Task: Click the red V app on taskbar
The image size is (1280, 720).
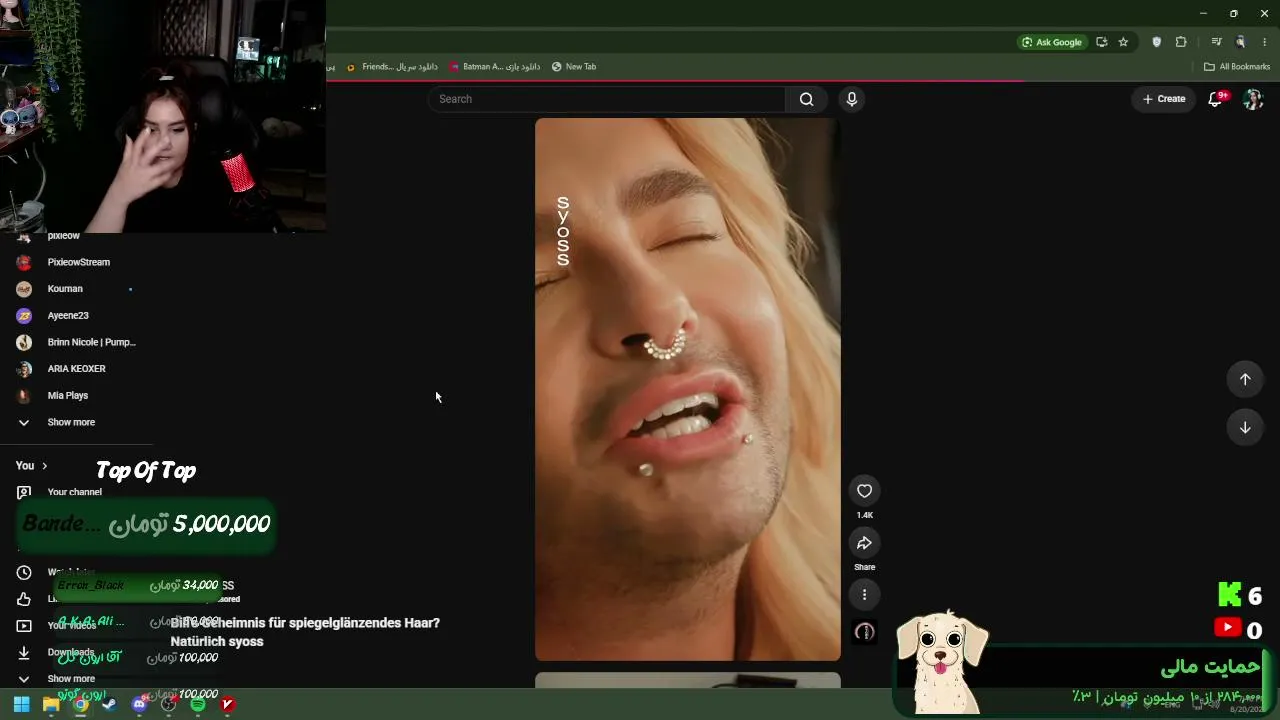Action: tap(228, 704)
